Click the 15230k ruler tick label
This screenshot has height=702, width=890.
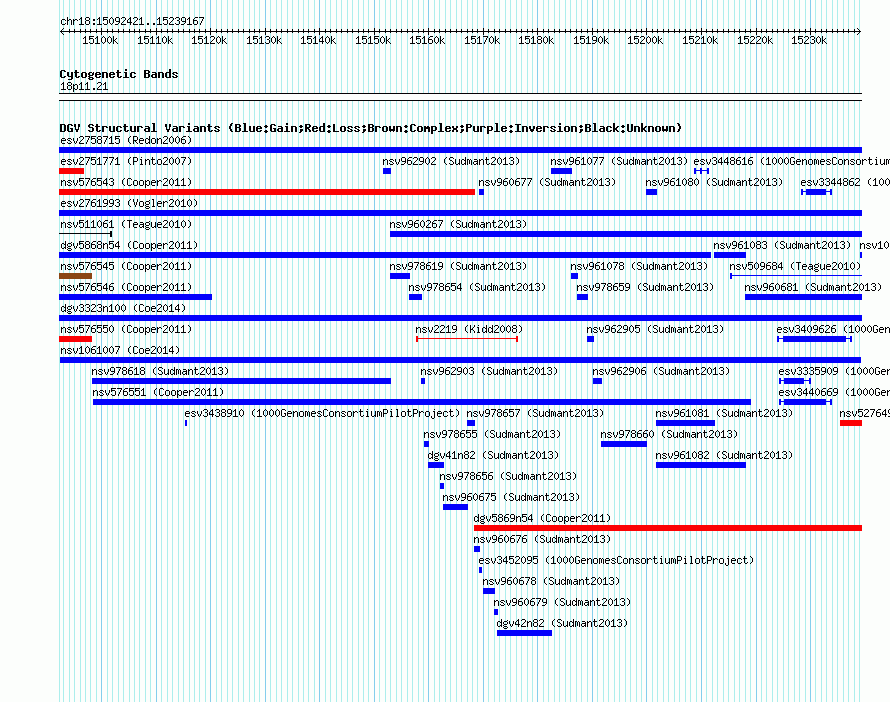(809, 40)
